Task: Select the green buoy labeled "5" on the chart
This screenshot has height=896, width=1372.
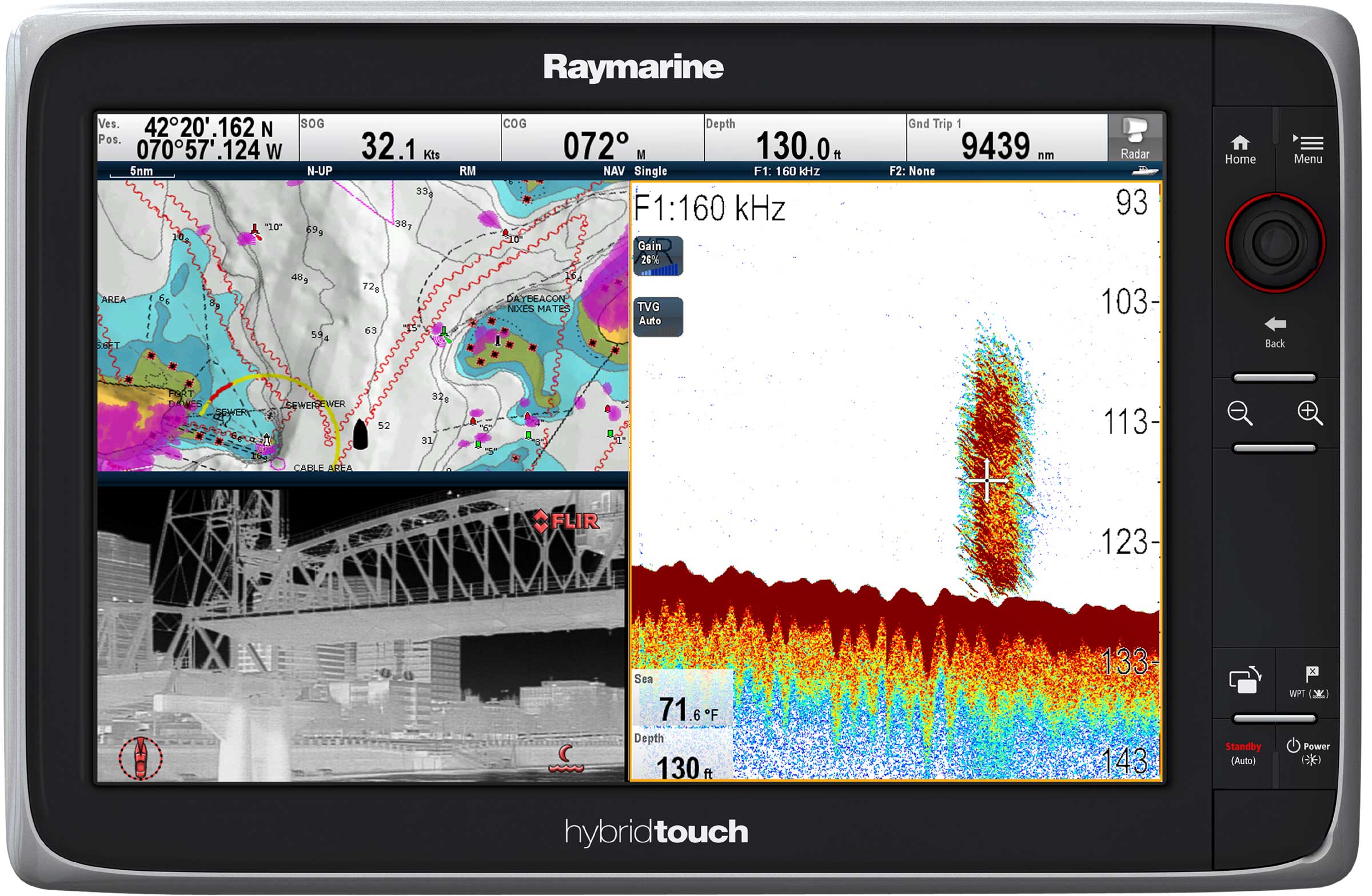Action: click(x=478, y=444)
